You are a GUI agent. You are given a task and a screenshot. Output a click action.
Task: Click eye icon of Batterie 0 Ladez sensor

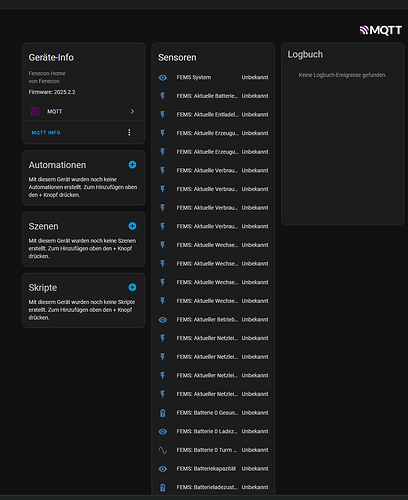coord(163,432)
